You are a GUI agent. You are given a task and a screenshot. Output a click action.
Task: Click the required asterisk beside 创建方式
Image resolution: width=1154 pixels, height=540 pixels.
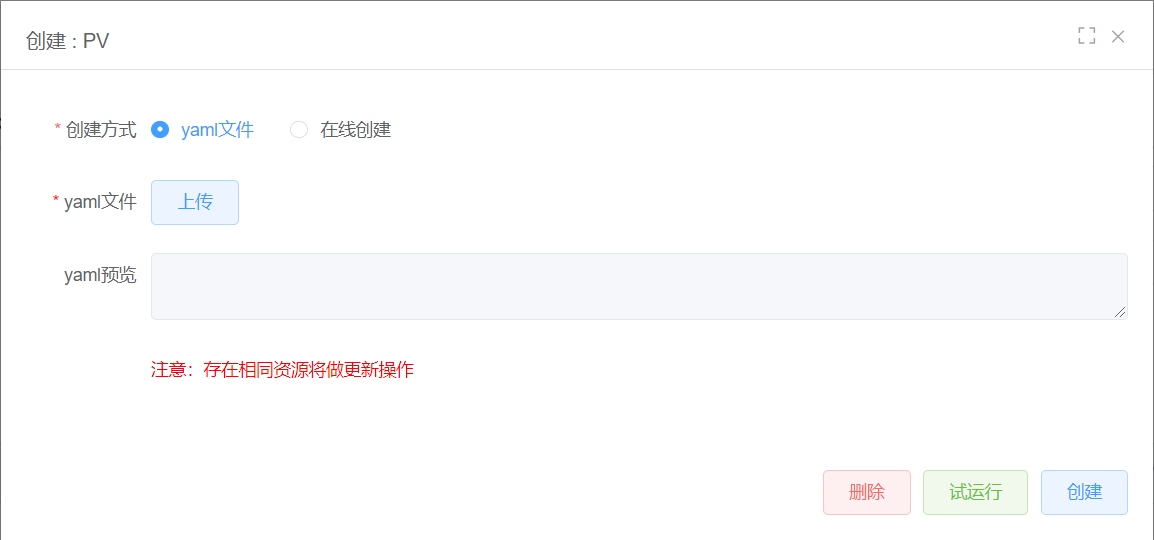[x=58, y=129]
